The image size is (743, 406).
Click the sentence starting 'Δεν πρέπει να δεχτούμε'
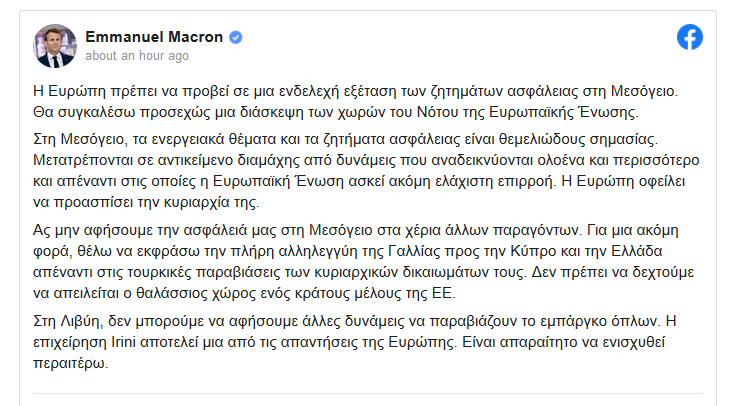(x=363, y=283)
